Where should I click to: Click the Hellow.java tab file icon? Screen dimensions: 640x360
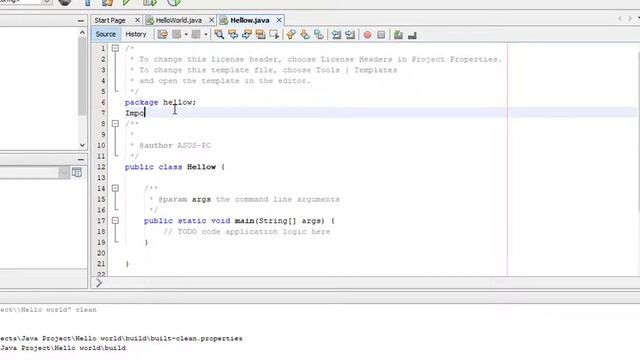click(x=223, y=20)
